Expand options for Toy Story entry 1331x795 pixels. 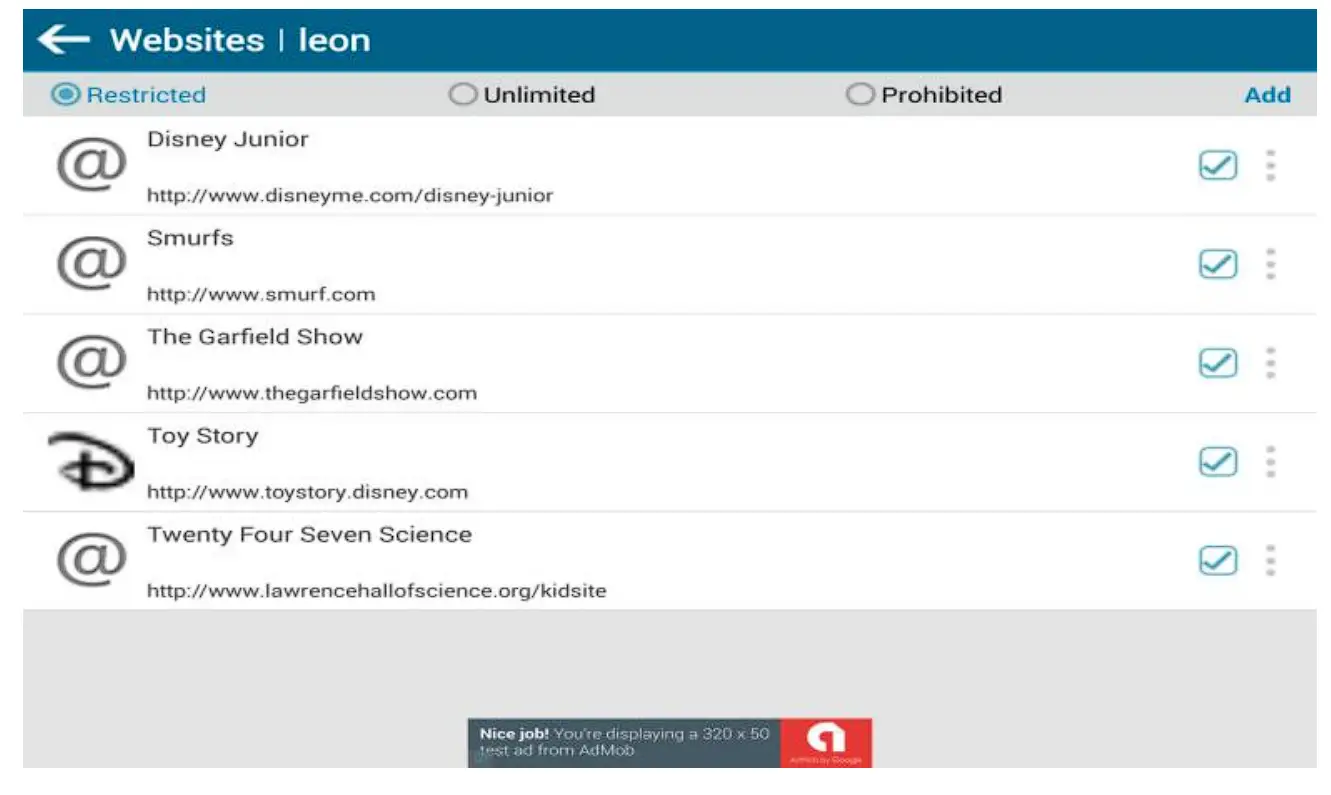click(1270, 462)
